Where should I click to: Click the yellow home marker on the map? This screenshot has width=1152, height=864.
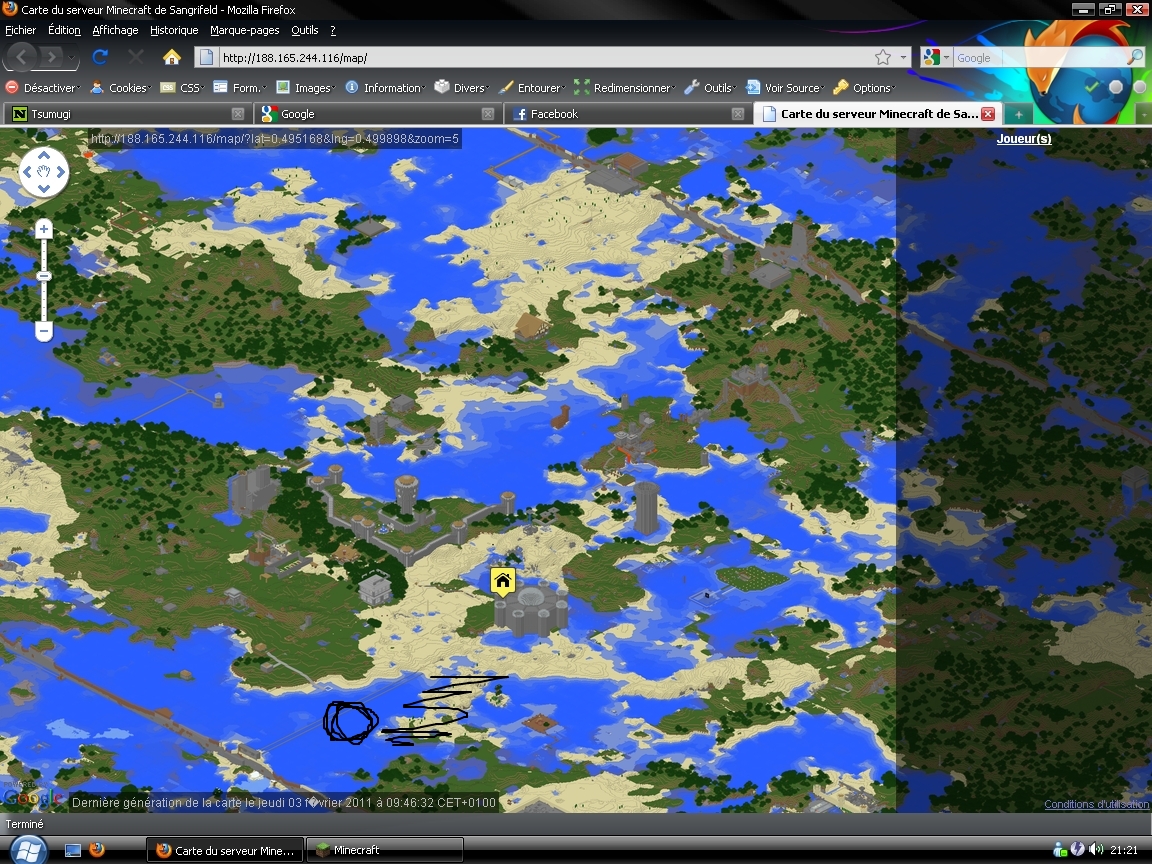(503, 581)
